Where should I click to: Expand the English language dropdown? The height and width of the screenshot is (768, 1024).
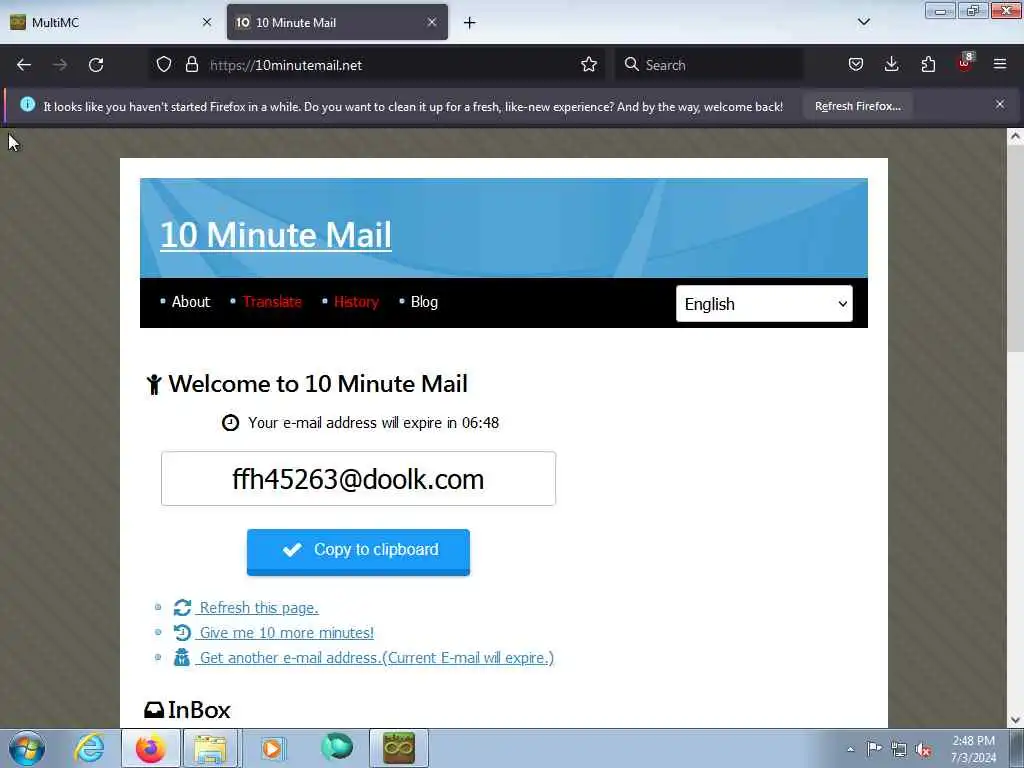pyautogui.click(x=764, y=304)
